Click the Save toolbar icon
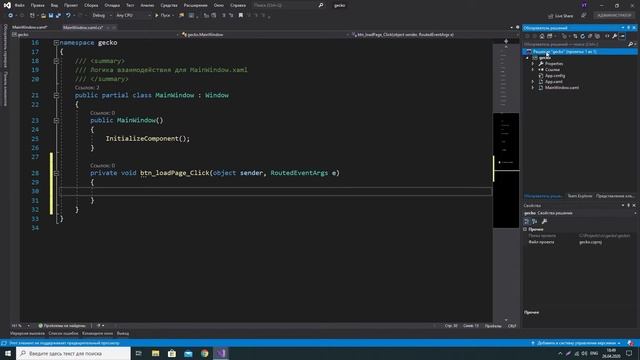 51,16
